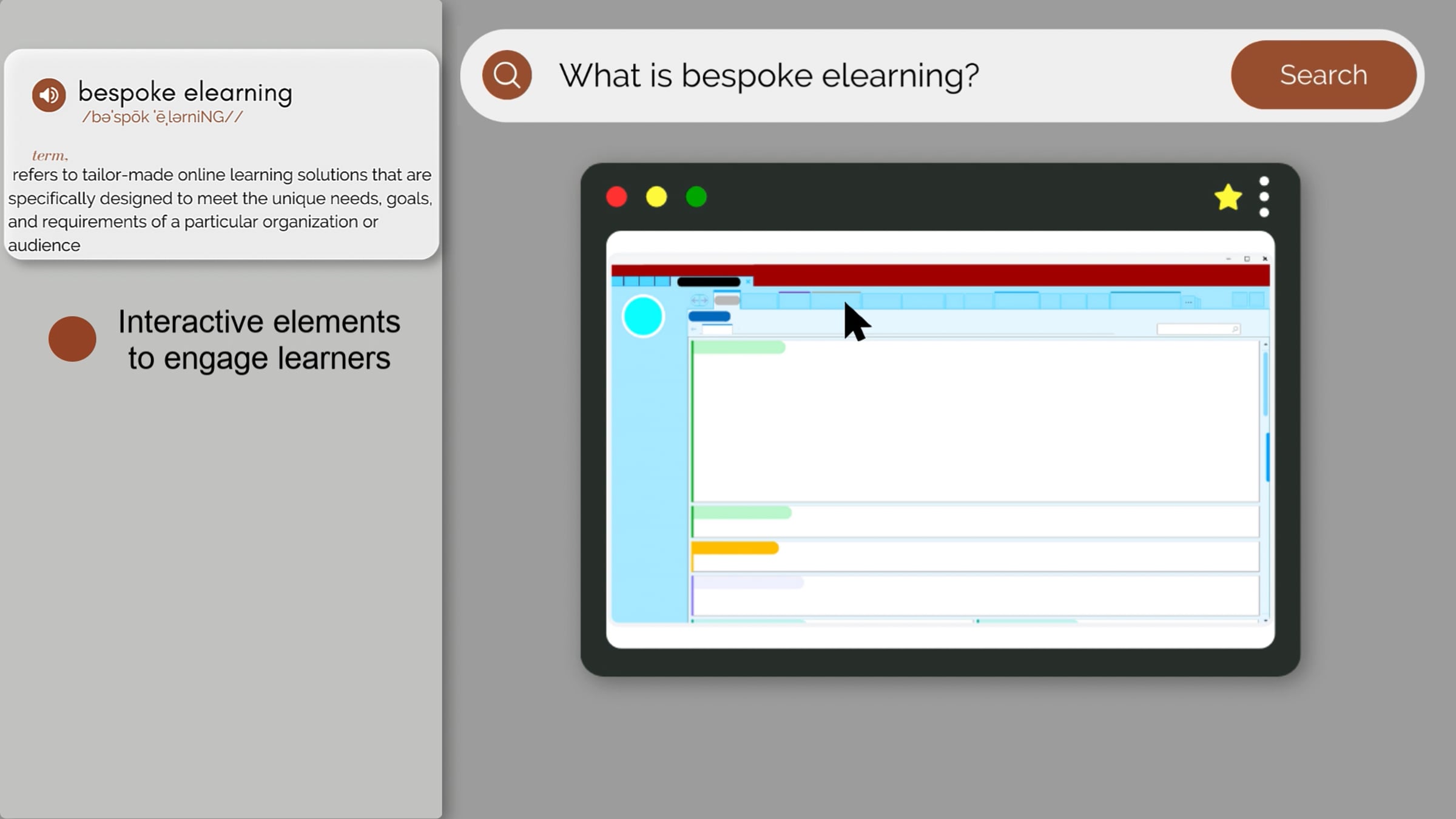Select the active tab with gray label

coord(727,300)
